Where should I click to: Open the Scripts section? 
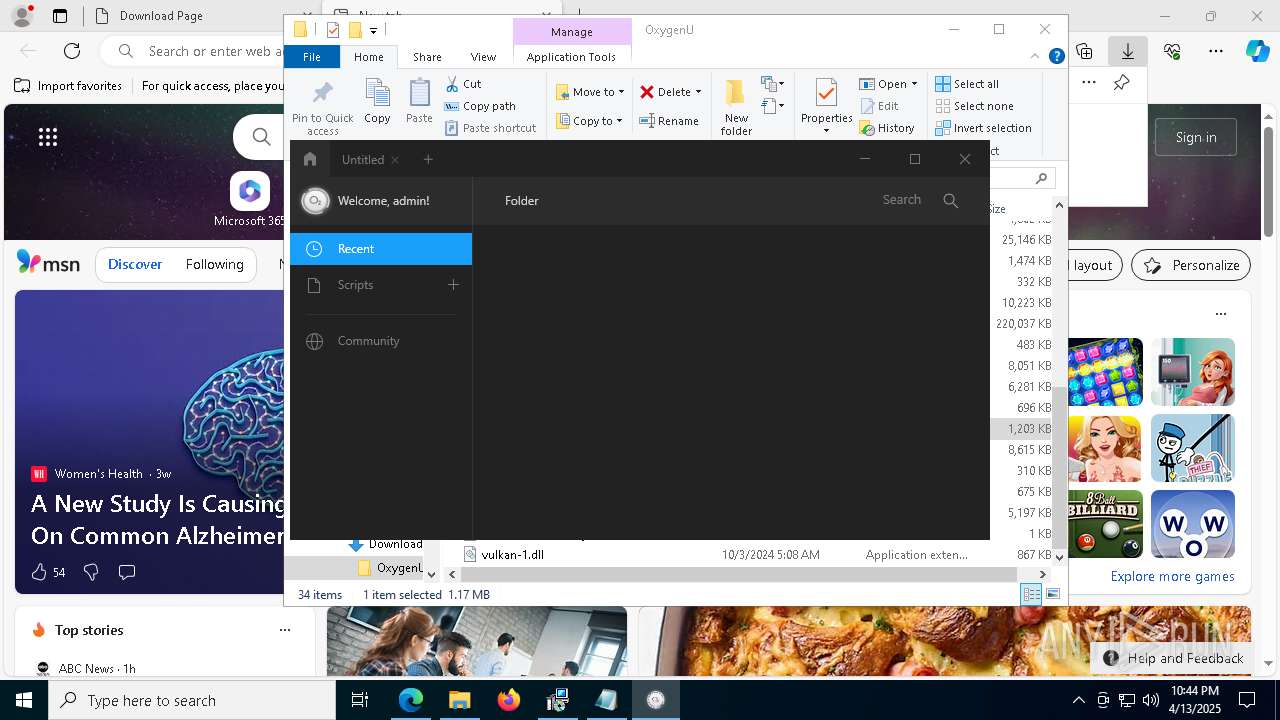(x=355, y=285)
